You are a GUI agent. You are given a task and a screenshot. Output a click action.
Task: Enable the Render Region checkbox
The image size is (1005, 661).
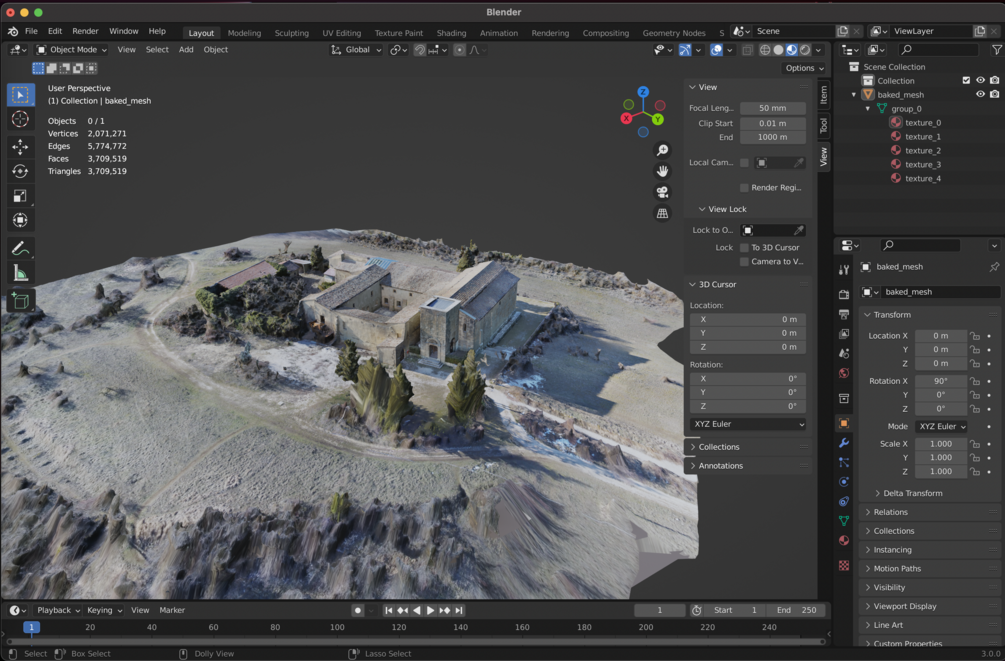coord(744,188)
